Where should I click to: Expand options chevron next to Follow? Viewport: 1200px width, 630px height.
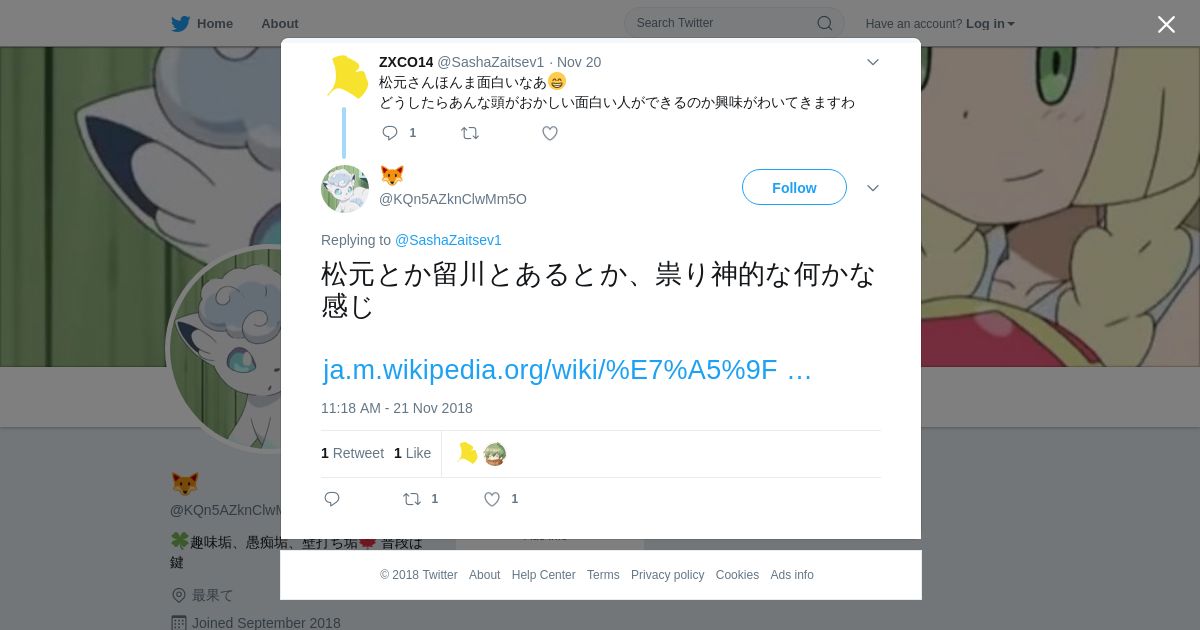pos(873,188)
